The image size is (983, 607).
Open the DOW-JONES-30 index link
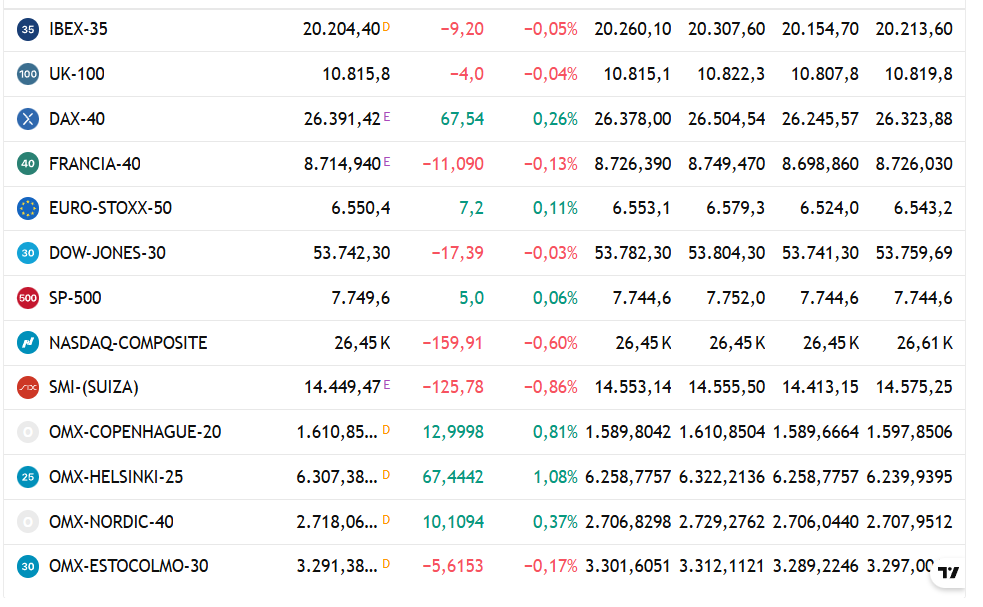point(107,253)
